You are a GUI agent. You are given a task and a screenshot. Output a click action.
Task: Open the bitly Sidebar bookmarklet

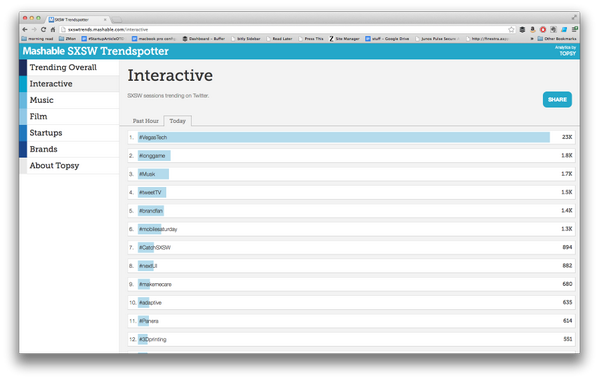click(246, 39)
